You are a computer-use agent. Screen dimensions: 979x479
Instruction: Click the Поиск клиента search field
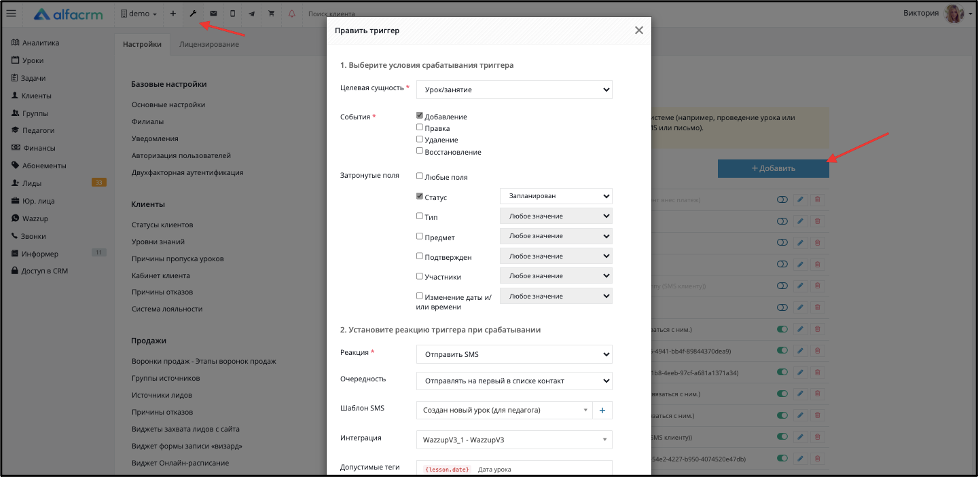pyautogui.click(x=332, y=14)
